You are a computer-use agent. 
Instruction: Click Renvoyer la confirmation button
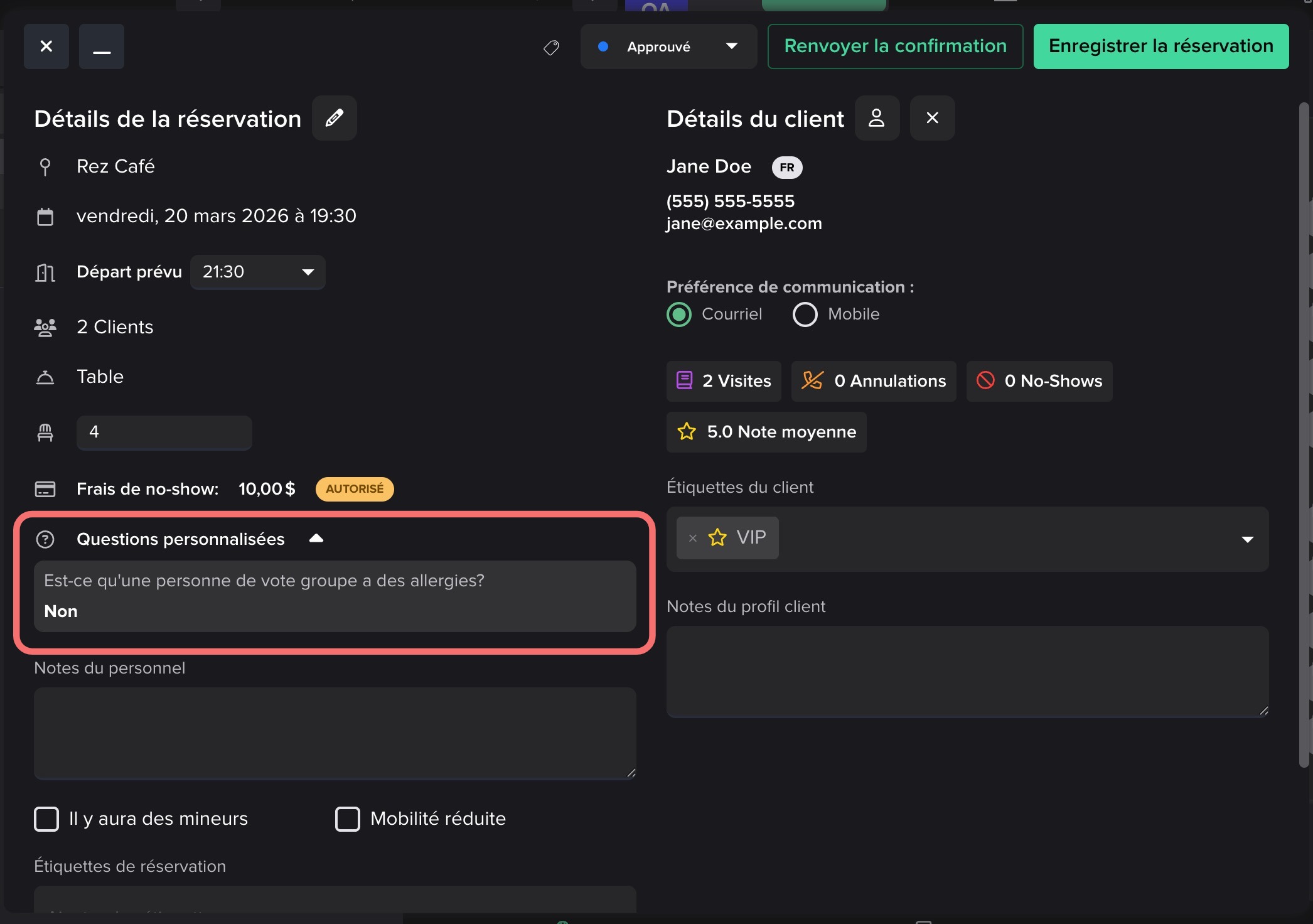pyautogui.click(x=895, y=46)
